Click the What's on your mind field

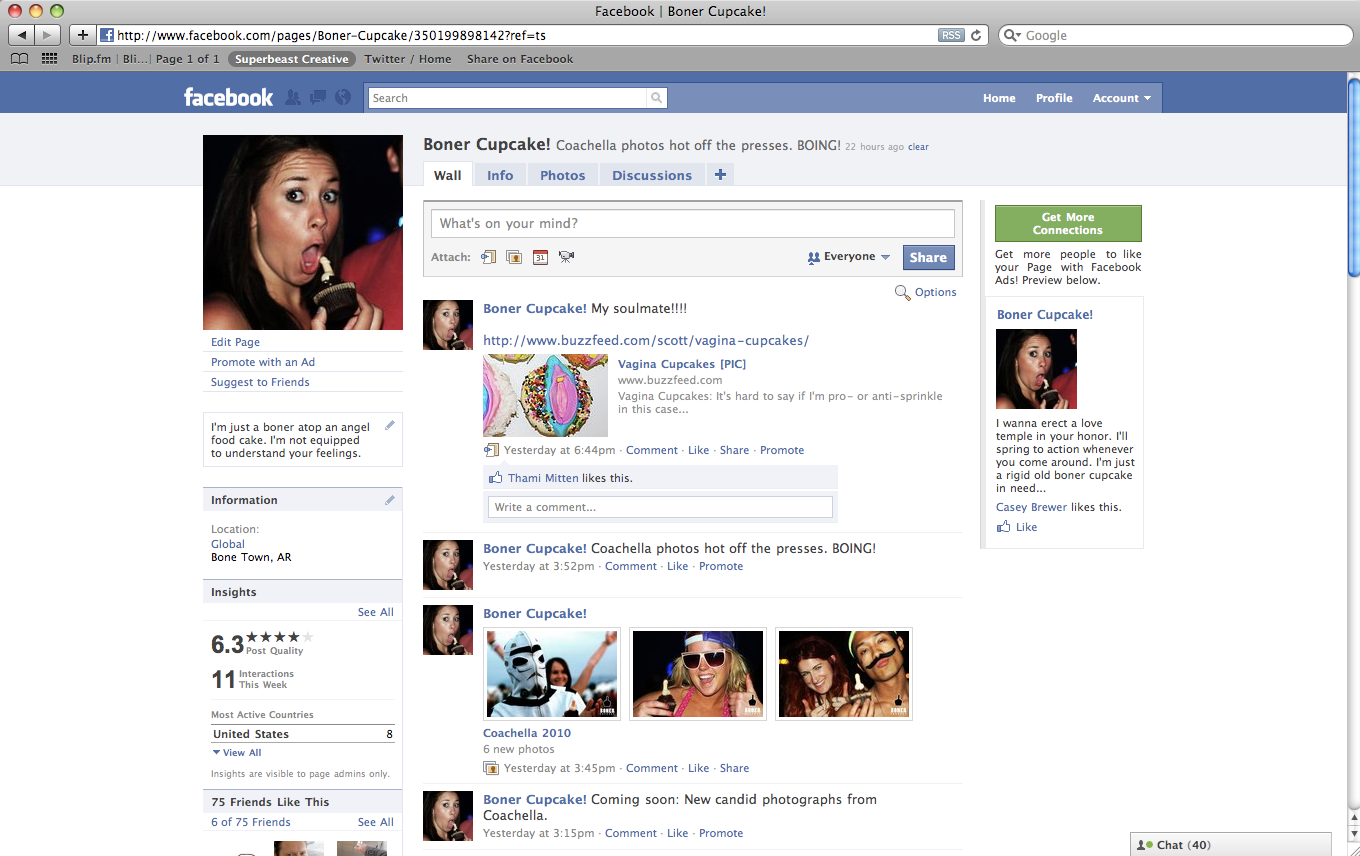(693, 223)
